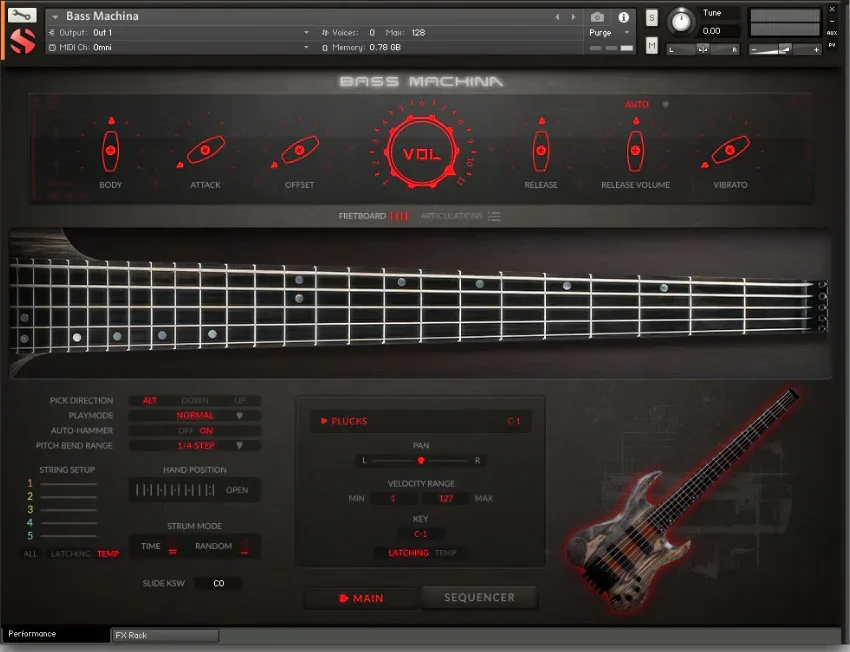Switch to the SEQUENCER tab
The height and width of the screenshot is (652, 850).
[x=479, y=597]
